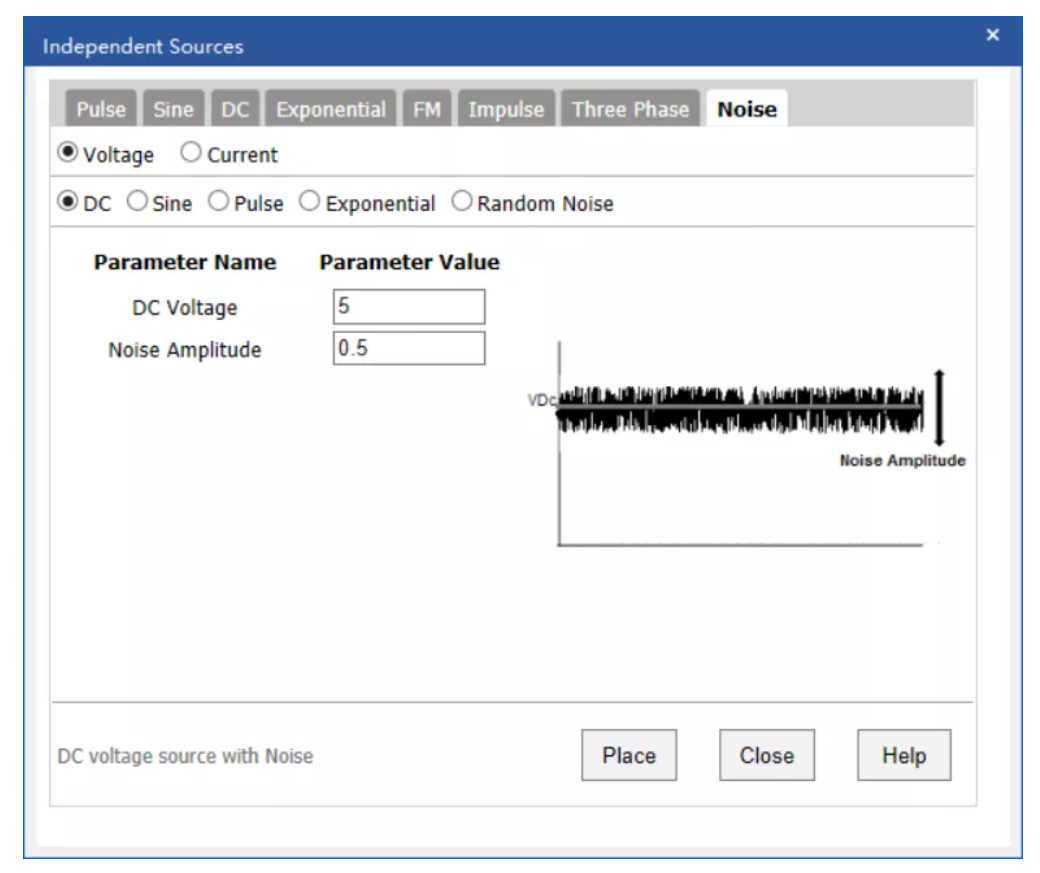Screen dimensions: 1040x873
Task: Switch to the Pulse tab
Action: 101,109
